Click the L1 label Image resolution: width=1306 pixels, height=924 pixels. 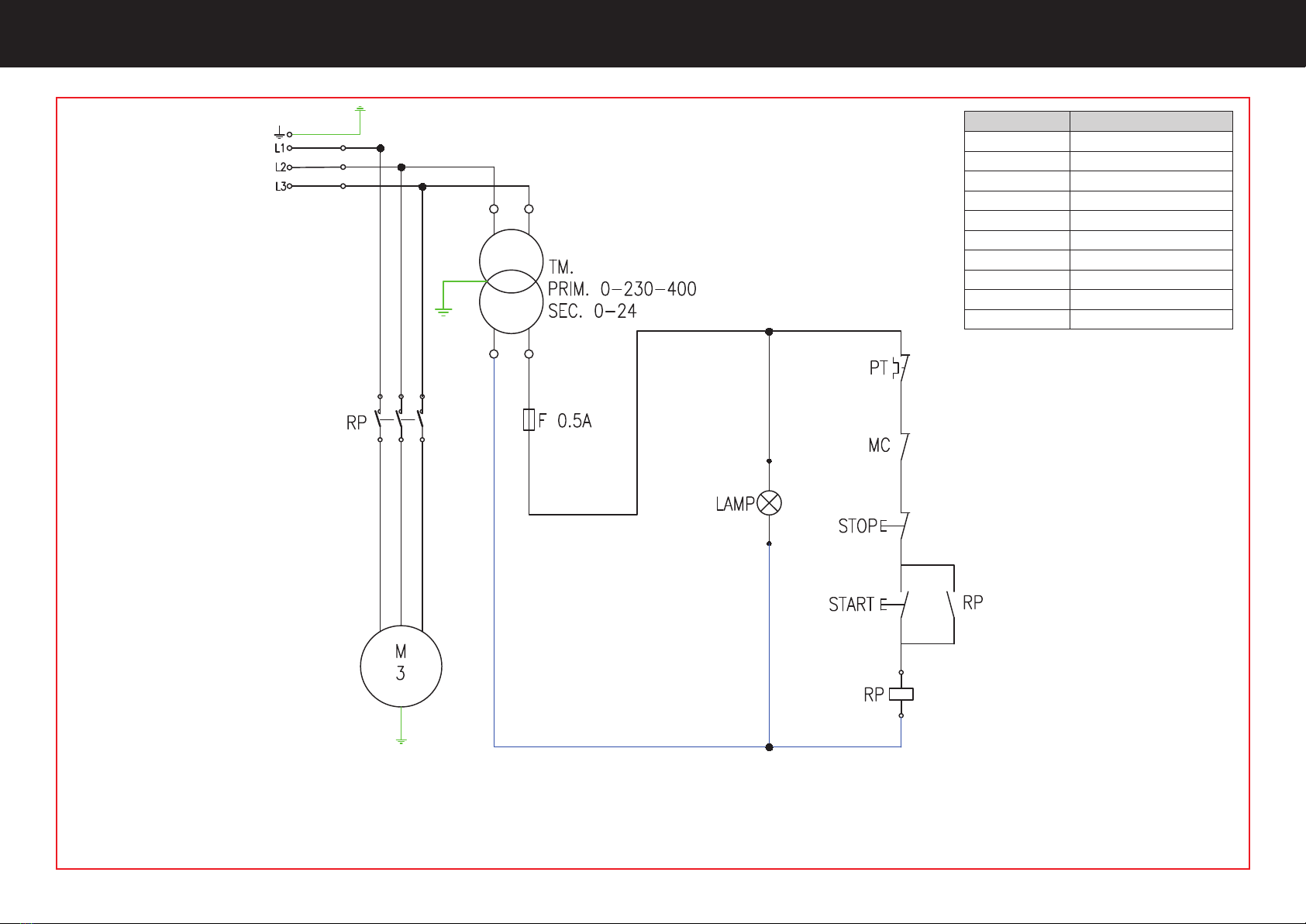[280, 148]
